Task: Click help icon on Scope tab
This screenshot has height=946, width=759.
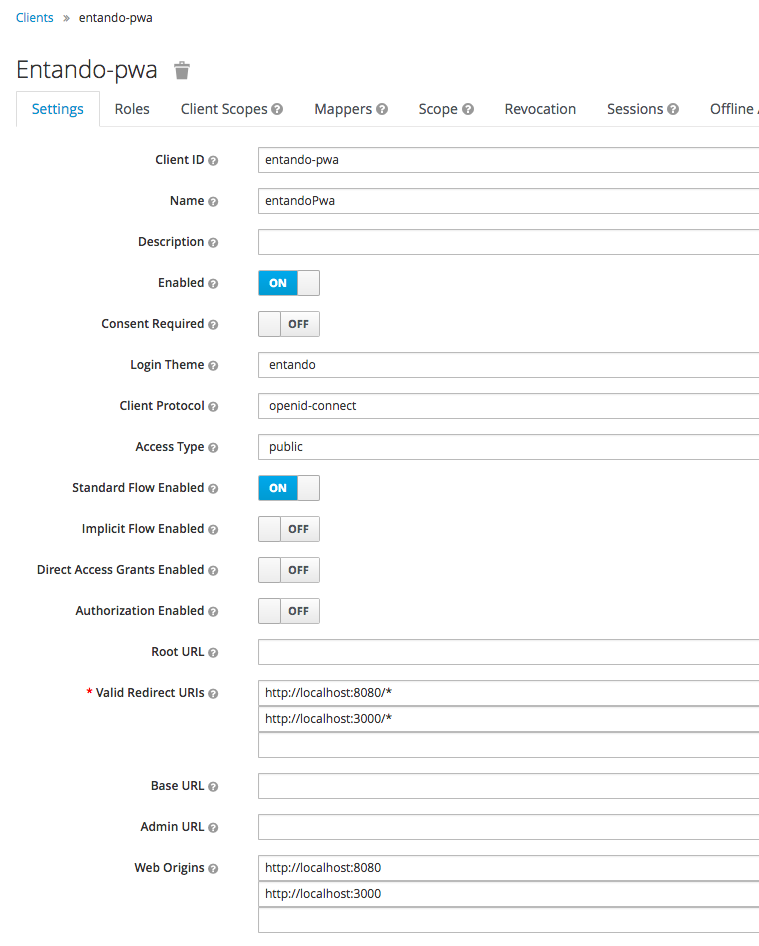Action: [468, 109]
